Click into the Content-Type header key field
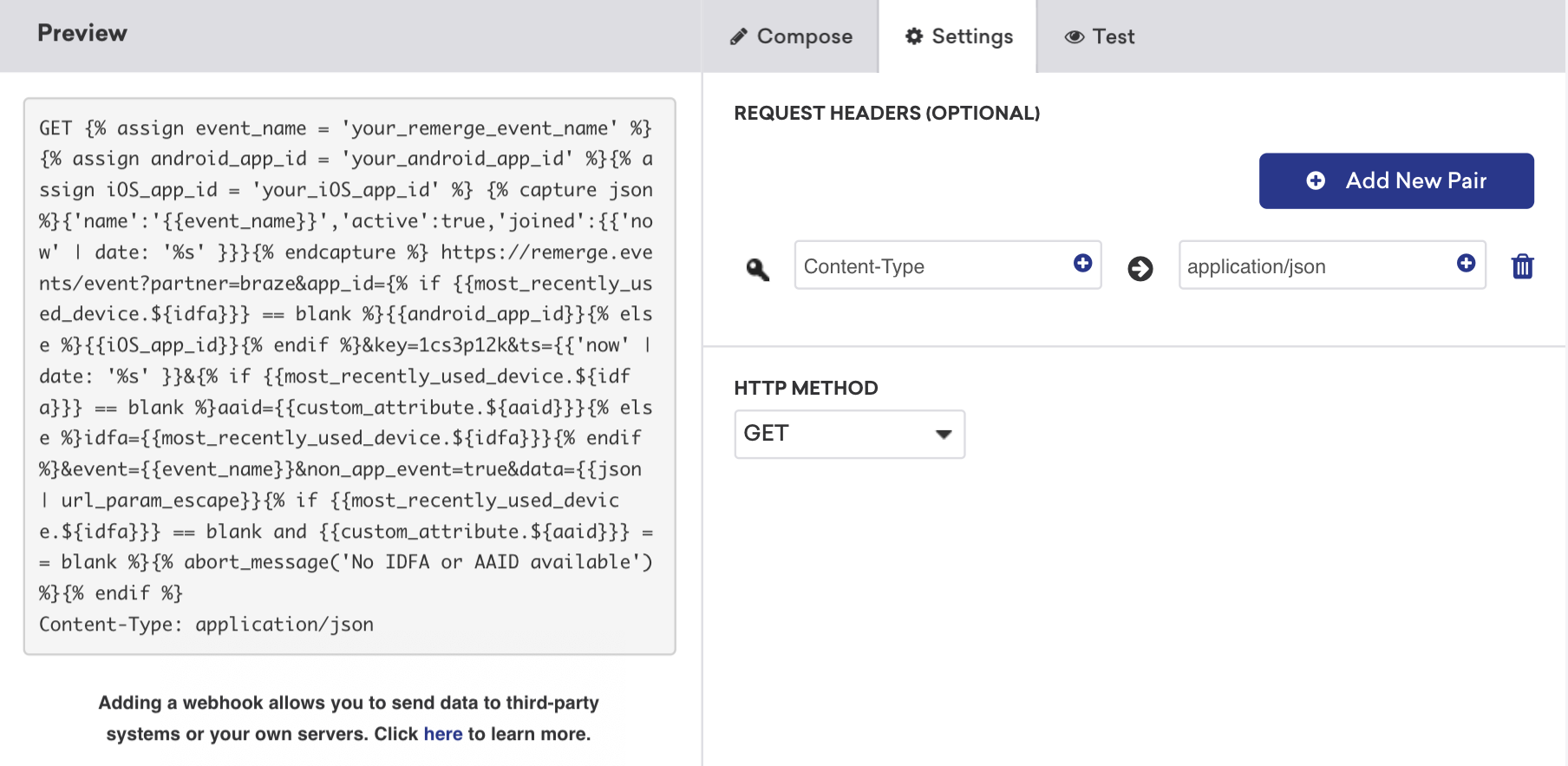 pos(948,265)
